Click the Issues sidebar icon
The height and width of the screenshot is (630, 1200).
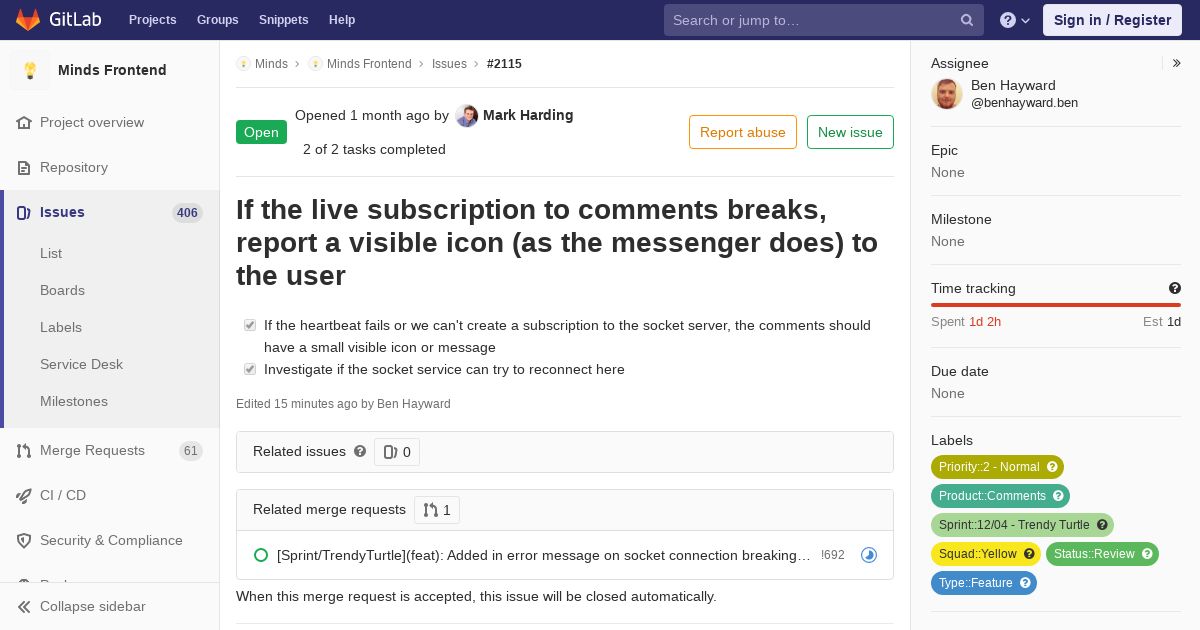(24, 213)
